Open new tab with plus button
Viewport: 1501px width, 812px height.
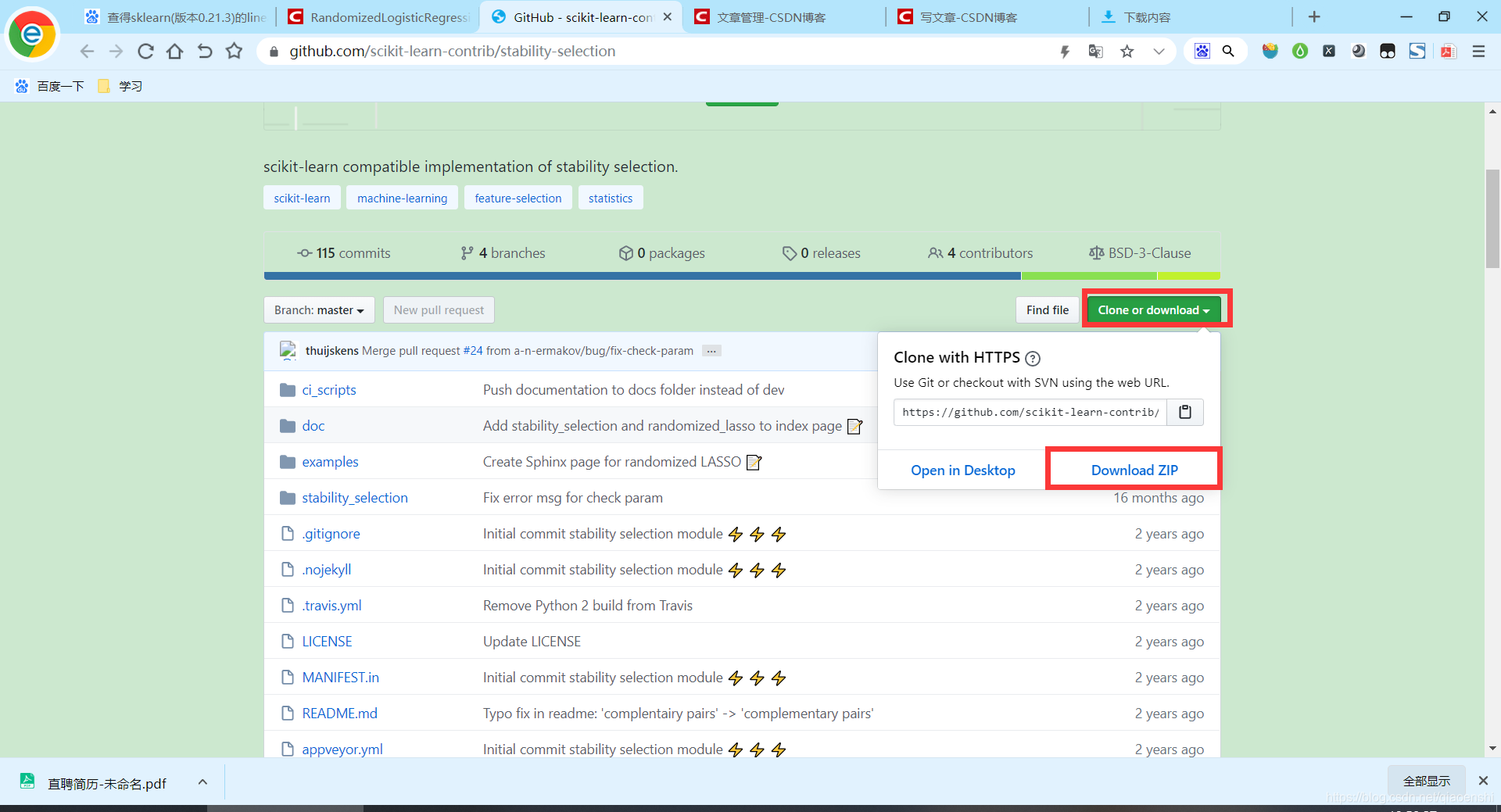[x=1314, y=16]
